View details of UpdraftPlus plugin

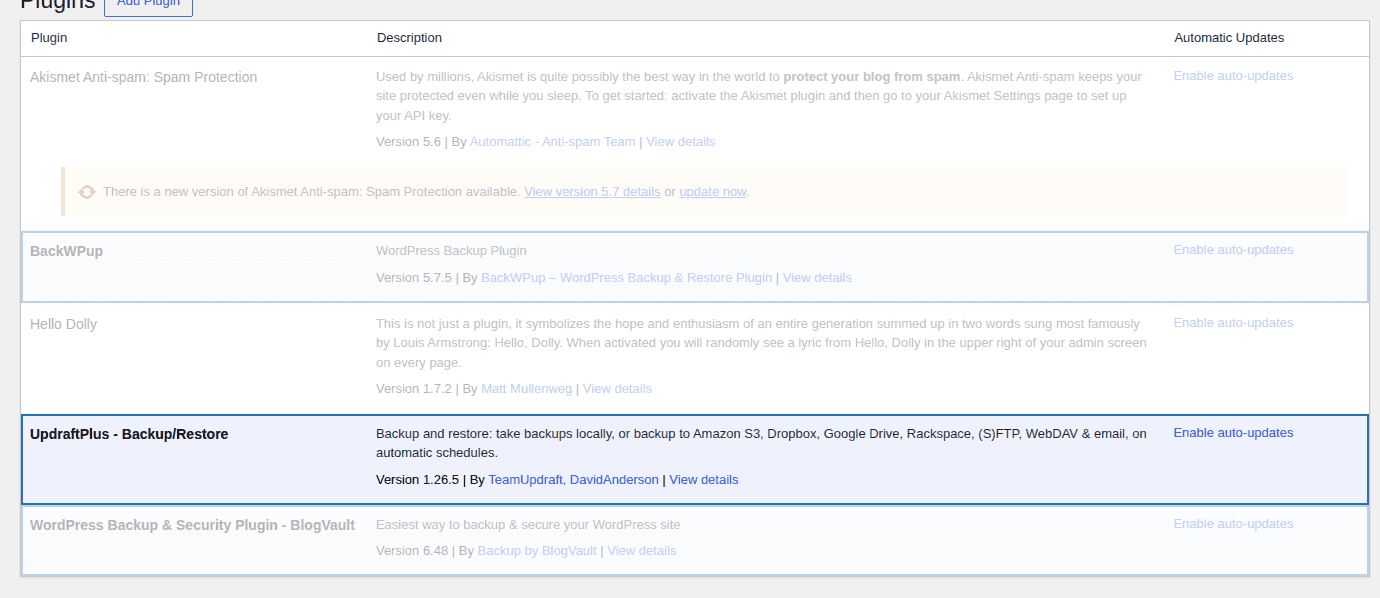pos(704,480)
